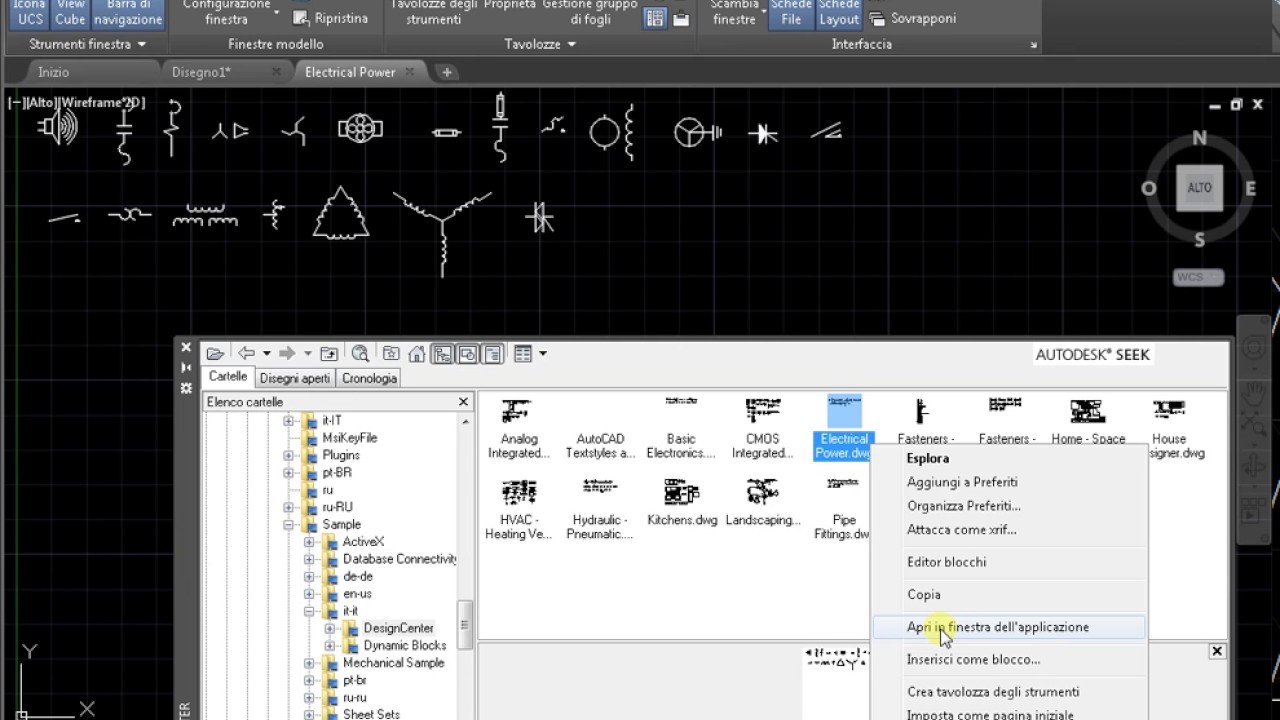Select the Hydraulic - Pneumatic drawing thumbnail

pos(600,510)
